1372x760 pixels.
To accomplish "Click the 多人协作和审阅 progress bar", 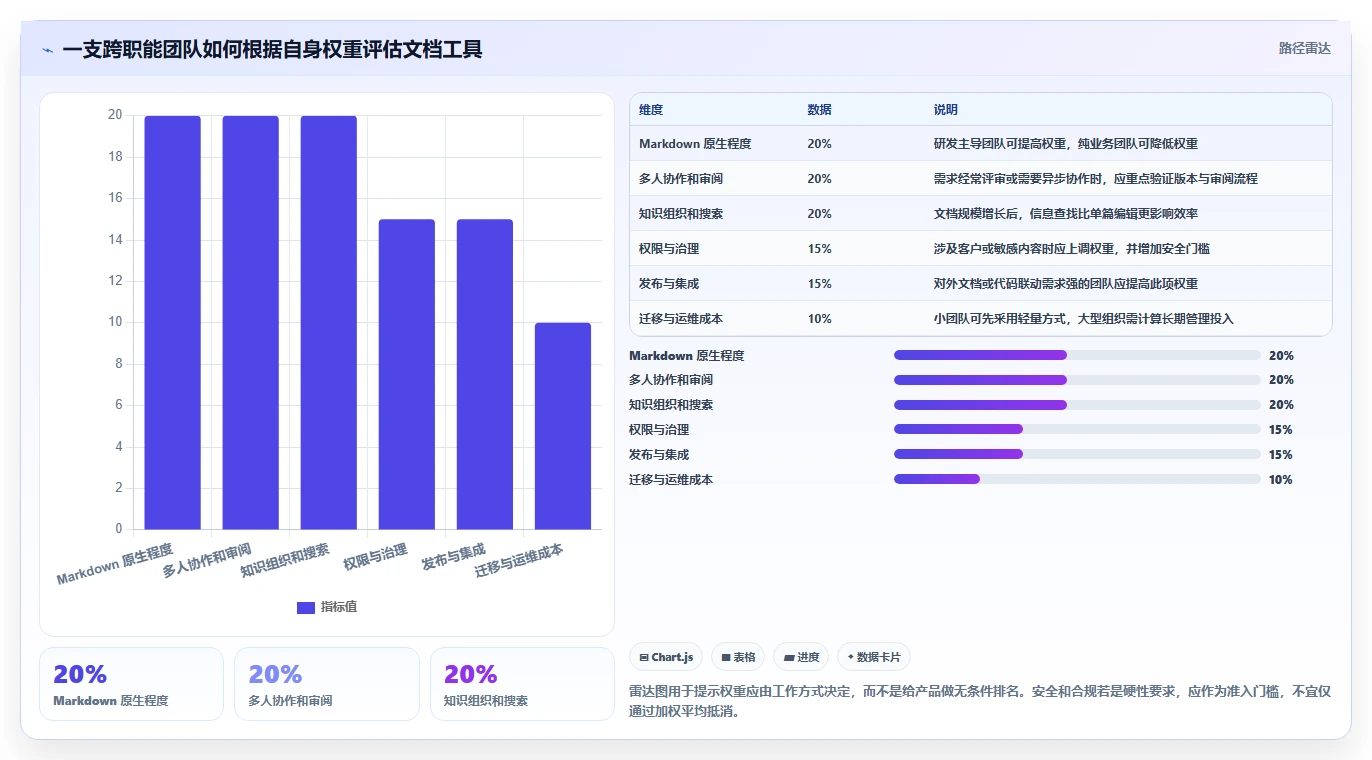I will (x=1077, y=380).
